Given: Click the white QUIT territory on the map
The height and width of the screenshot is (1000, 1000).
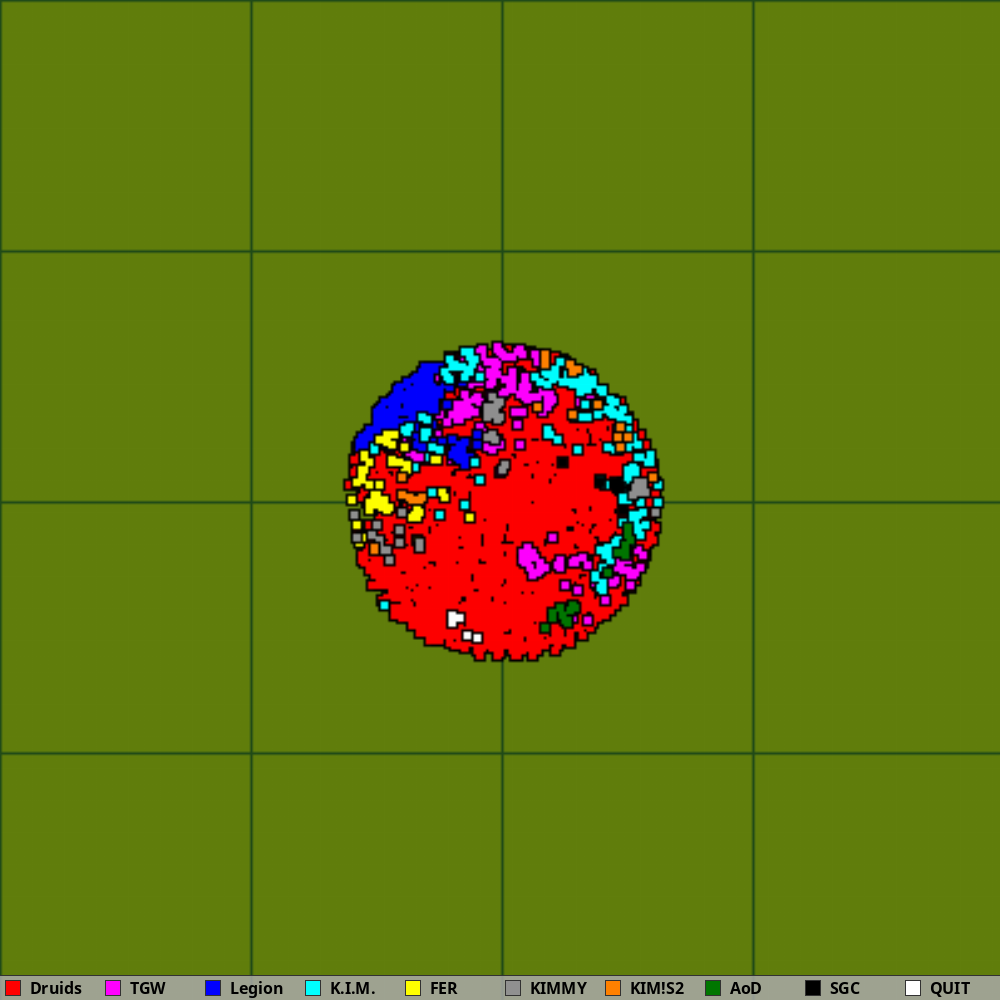Looking at the screenshot, I should click(455, 618).
